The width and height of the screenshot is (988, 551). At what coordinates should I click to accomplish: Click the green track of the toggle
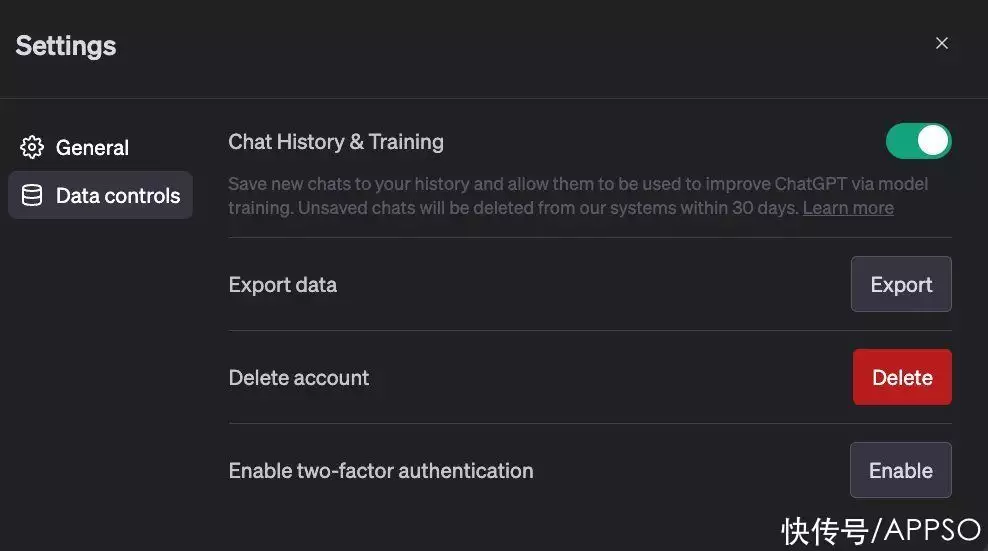tap(901, 141)
